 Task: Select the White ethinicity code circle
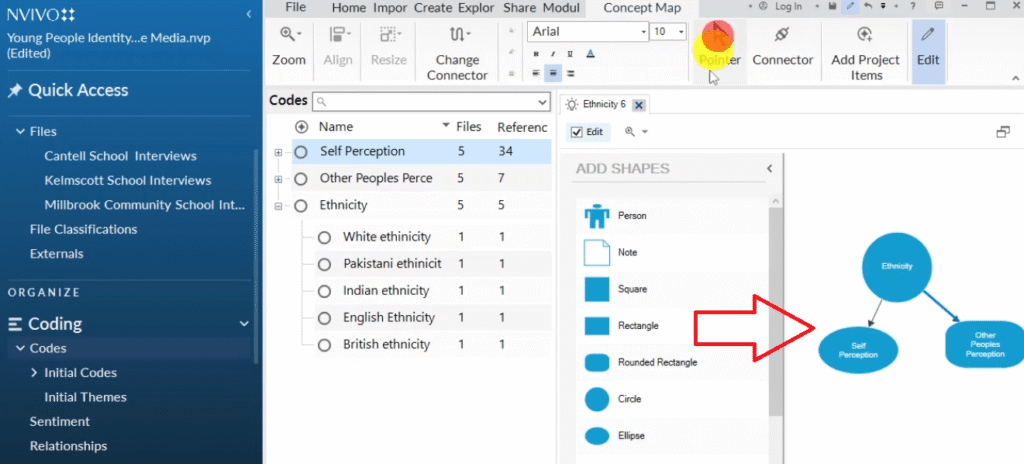pos(324,237)
